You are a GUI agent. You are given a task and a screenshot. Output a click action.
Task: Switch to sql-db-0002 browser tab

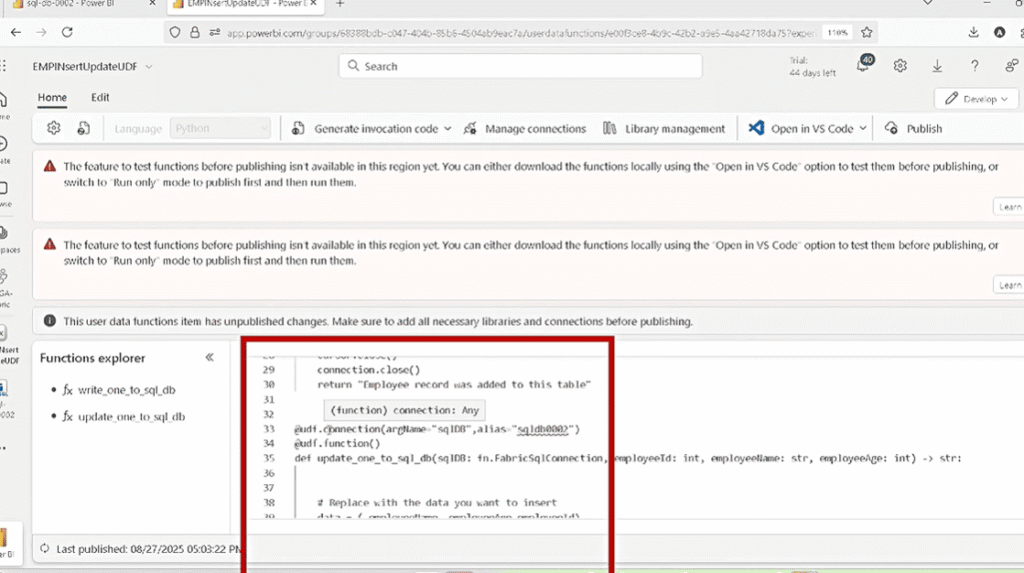coord(71,4)
